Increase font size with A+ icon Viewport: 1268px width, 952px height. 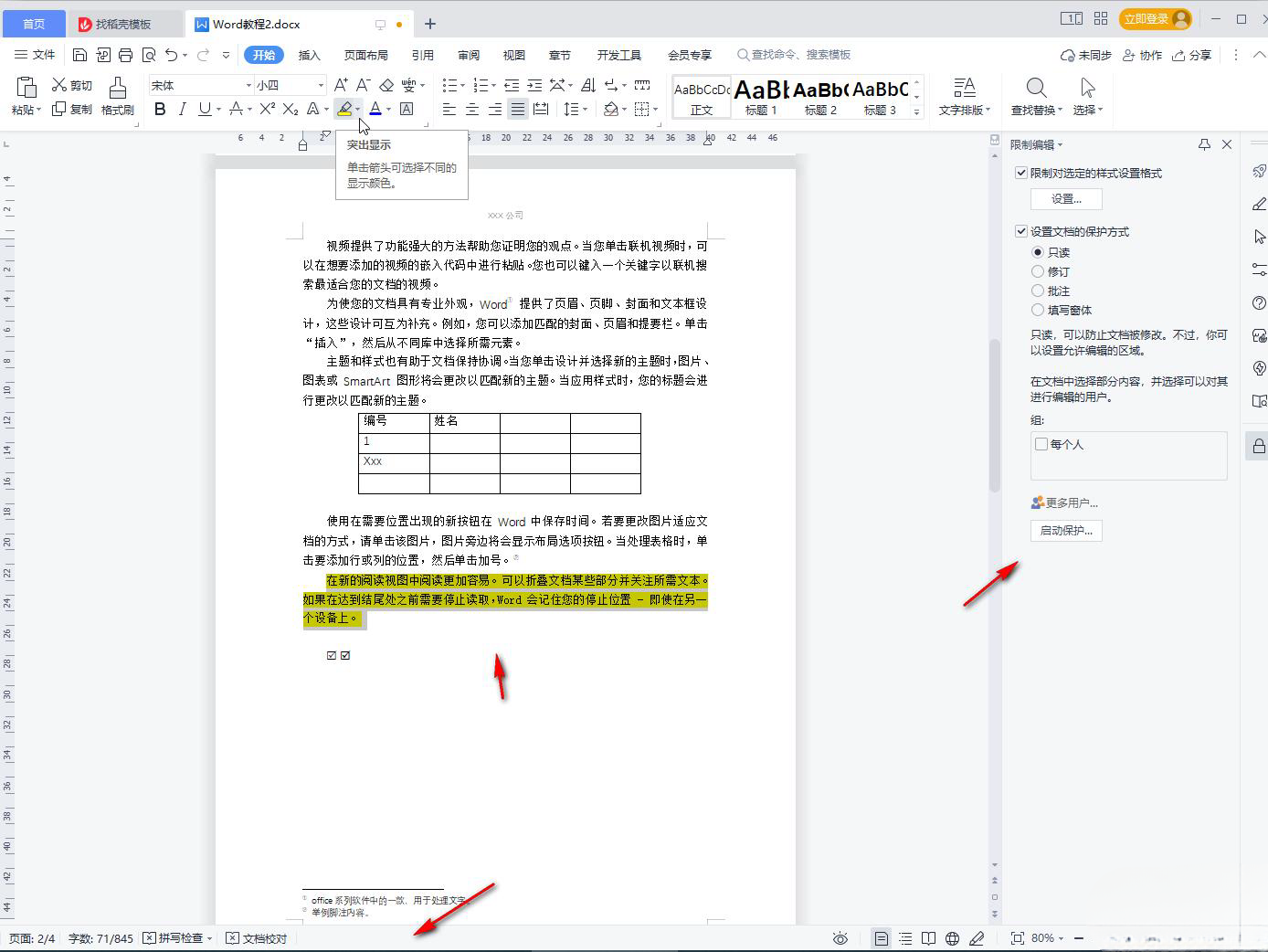coord(341,85)
